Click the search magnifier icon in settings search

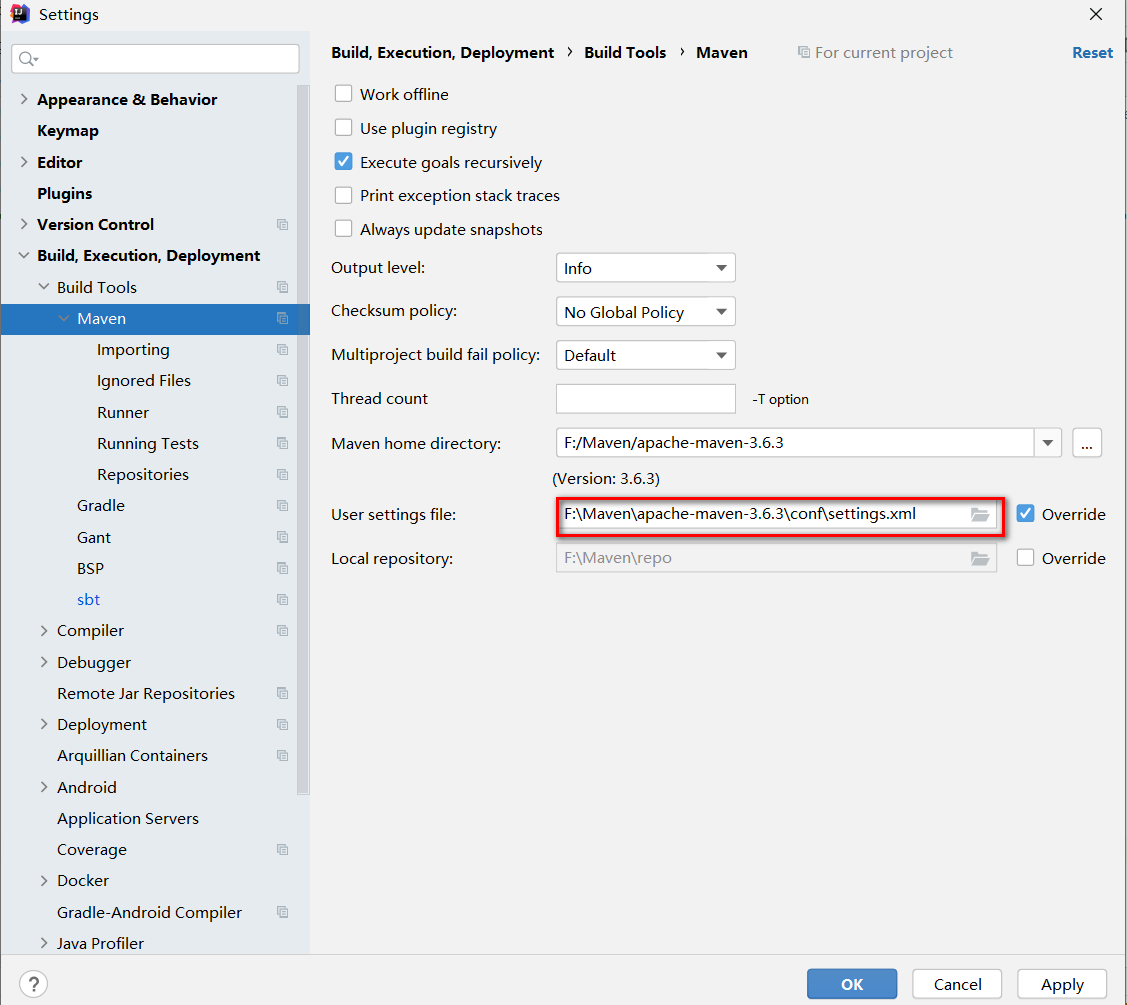(28, 59)
